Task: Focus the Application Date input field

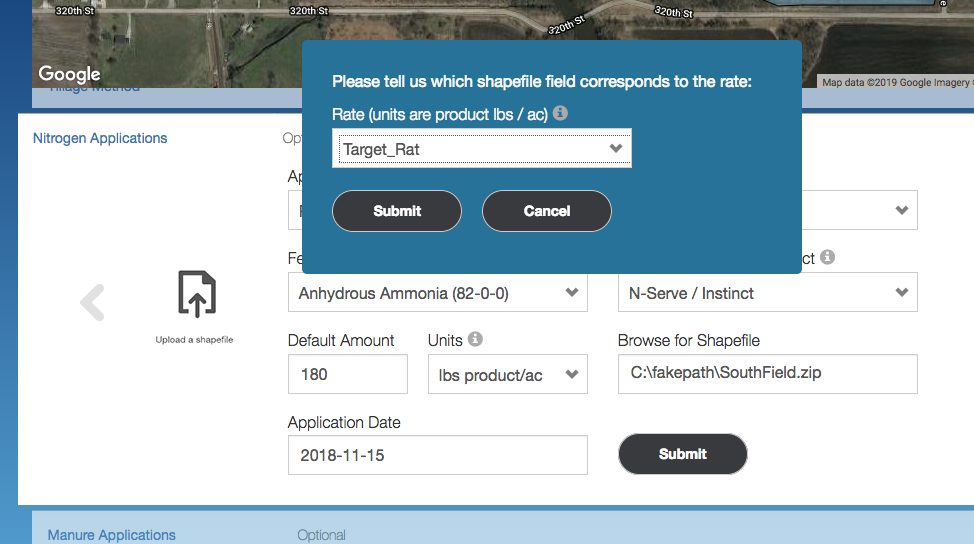Action: click(437, 455)
